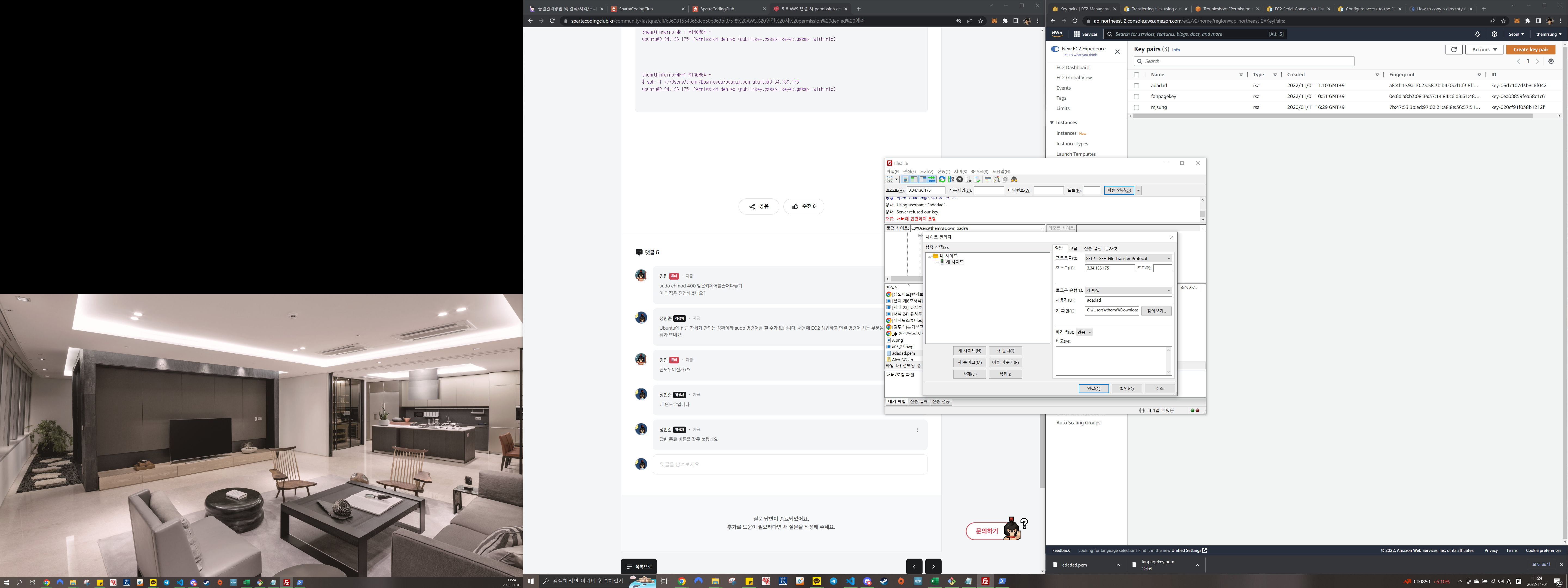Open FileZilla 서버(S) menu
The width and height of the screenshot is (1568, 588).
(x=960, y=172)
